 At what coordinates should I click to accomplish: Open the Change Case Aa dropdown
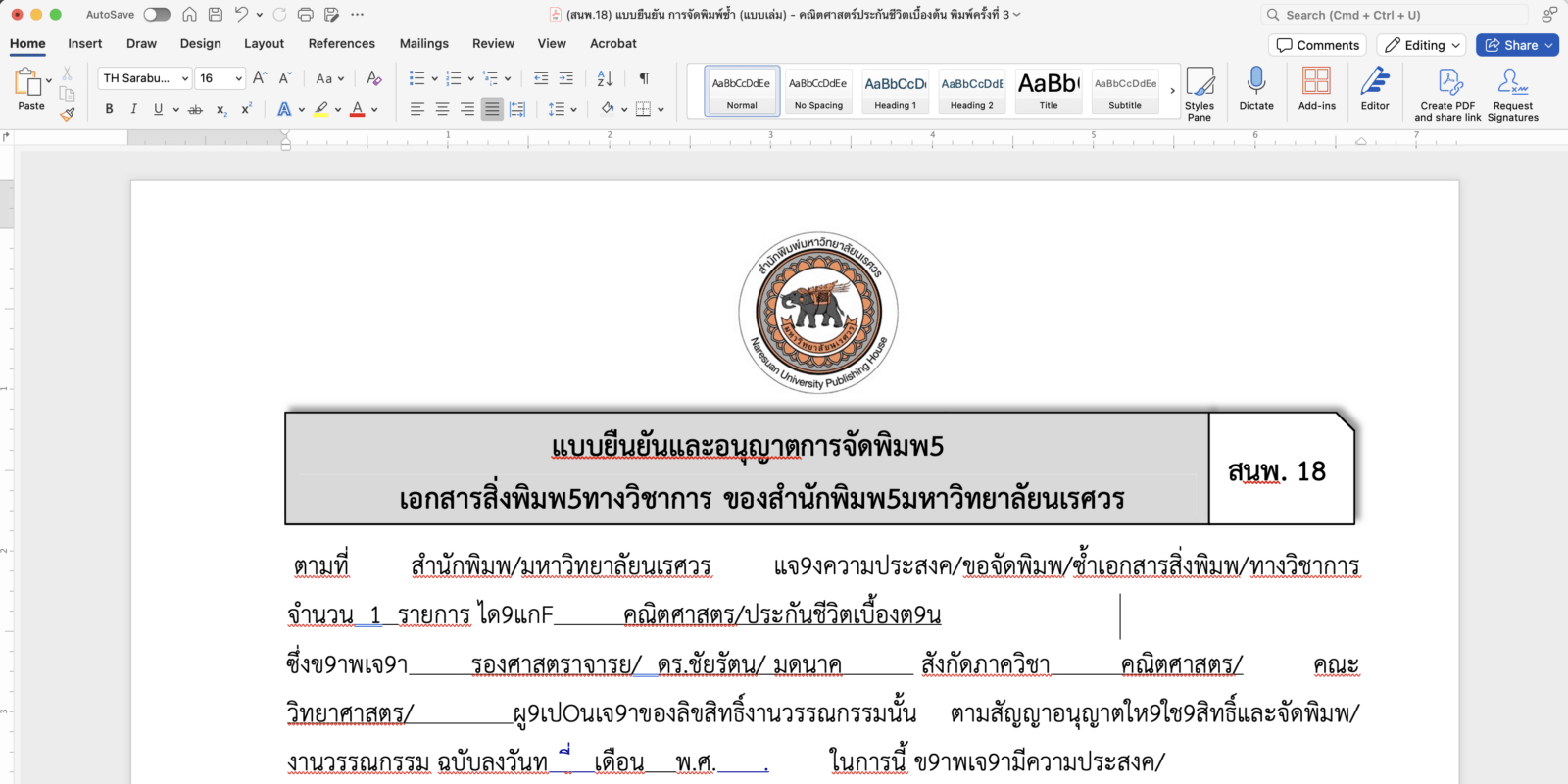pos(330,78)
